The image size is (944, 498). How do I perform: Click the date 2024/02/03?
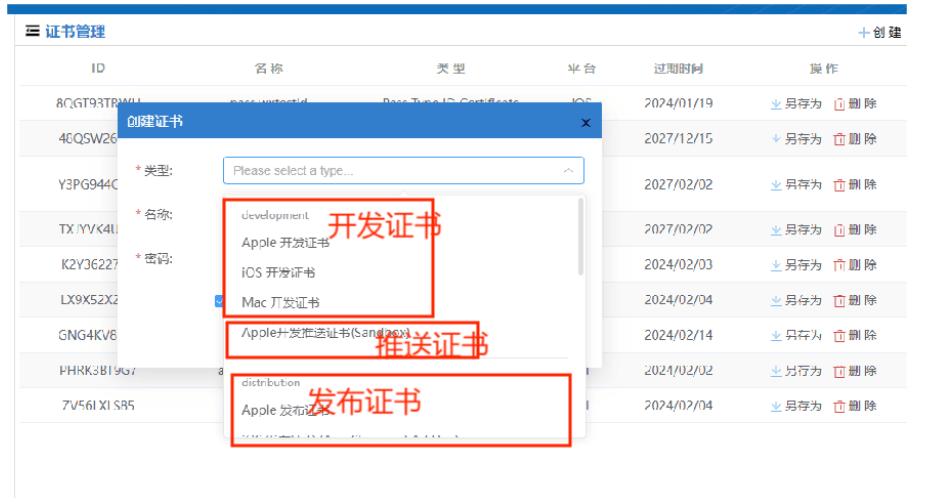coord(678,265)
